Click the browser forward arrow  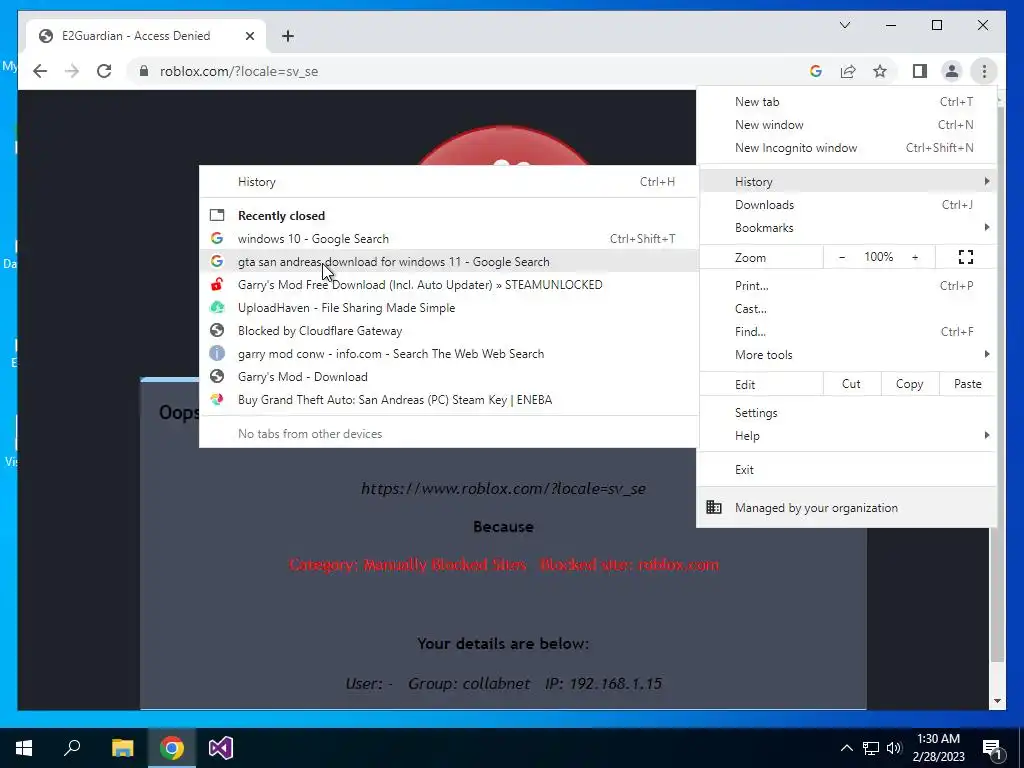[x=72, y=71]
